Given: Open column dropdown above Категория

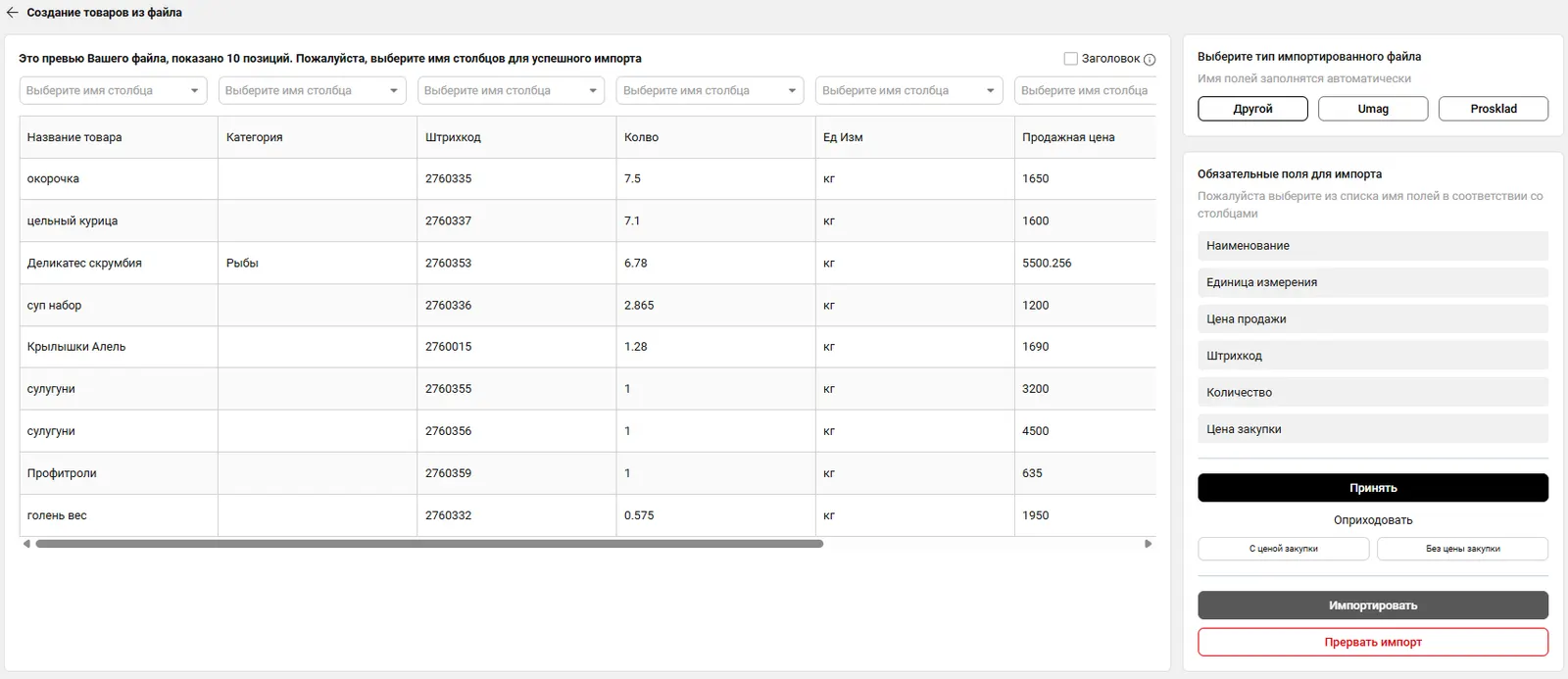Looking at the screenshot, I should pos(312,90).
